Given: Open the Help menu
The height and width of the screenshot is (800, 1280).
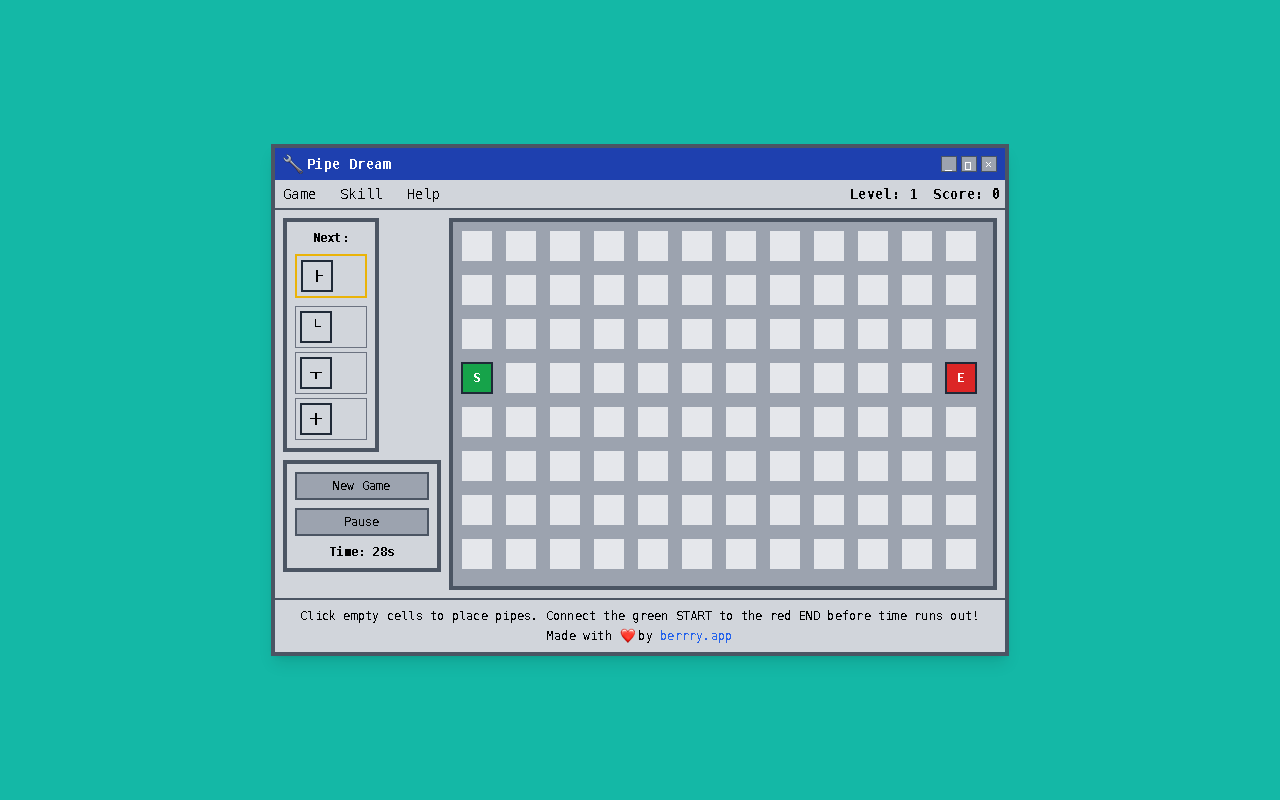Looking at the screenshot, I should (x=422, y=194).
